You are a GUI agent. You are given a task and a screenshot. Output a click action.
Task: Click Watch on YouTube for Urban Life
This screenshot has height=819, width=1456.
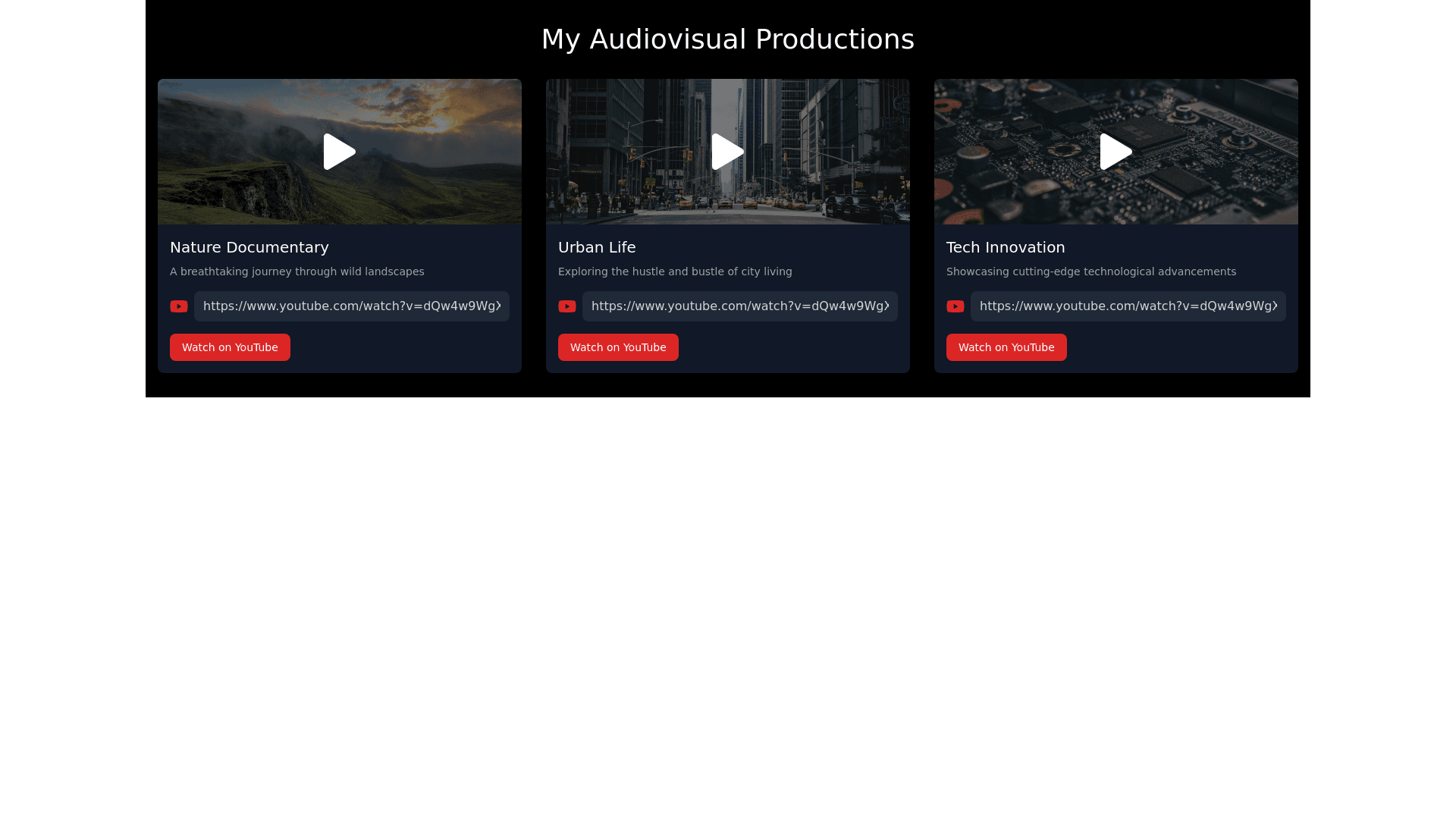pos(618,347)
